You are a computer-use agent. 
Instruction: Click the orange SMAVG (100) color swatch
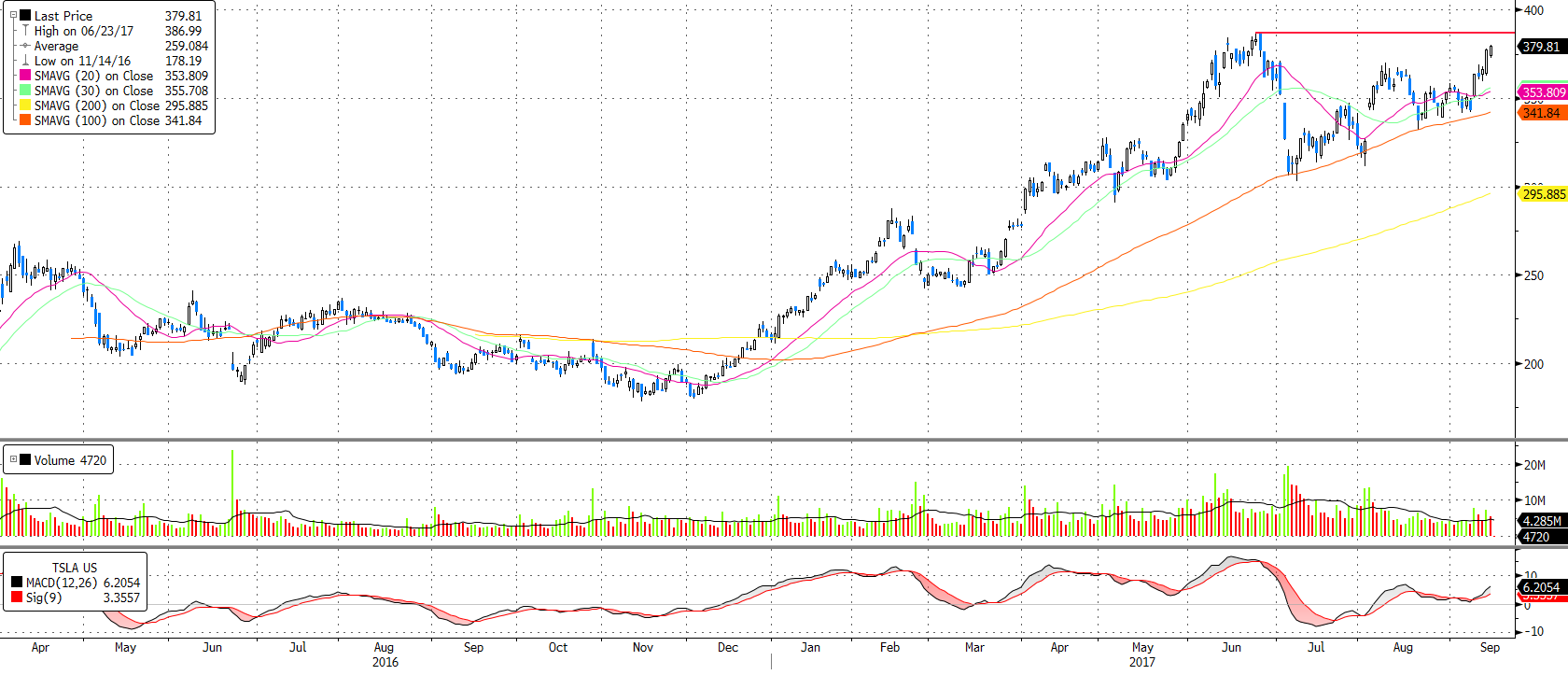pyautogui.click(x=25, y=120)
